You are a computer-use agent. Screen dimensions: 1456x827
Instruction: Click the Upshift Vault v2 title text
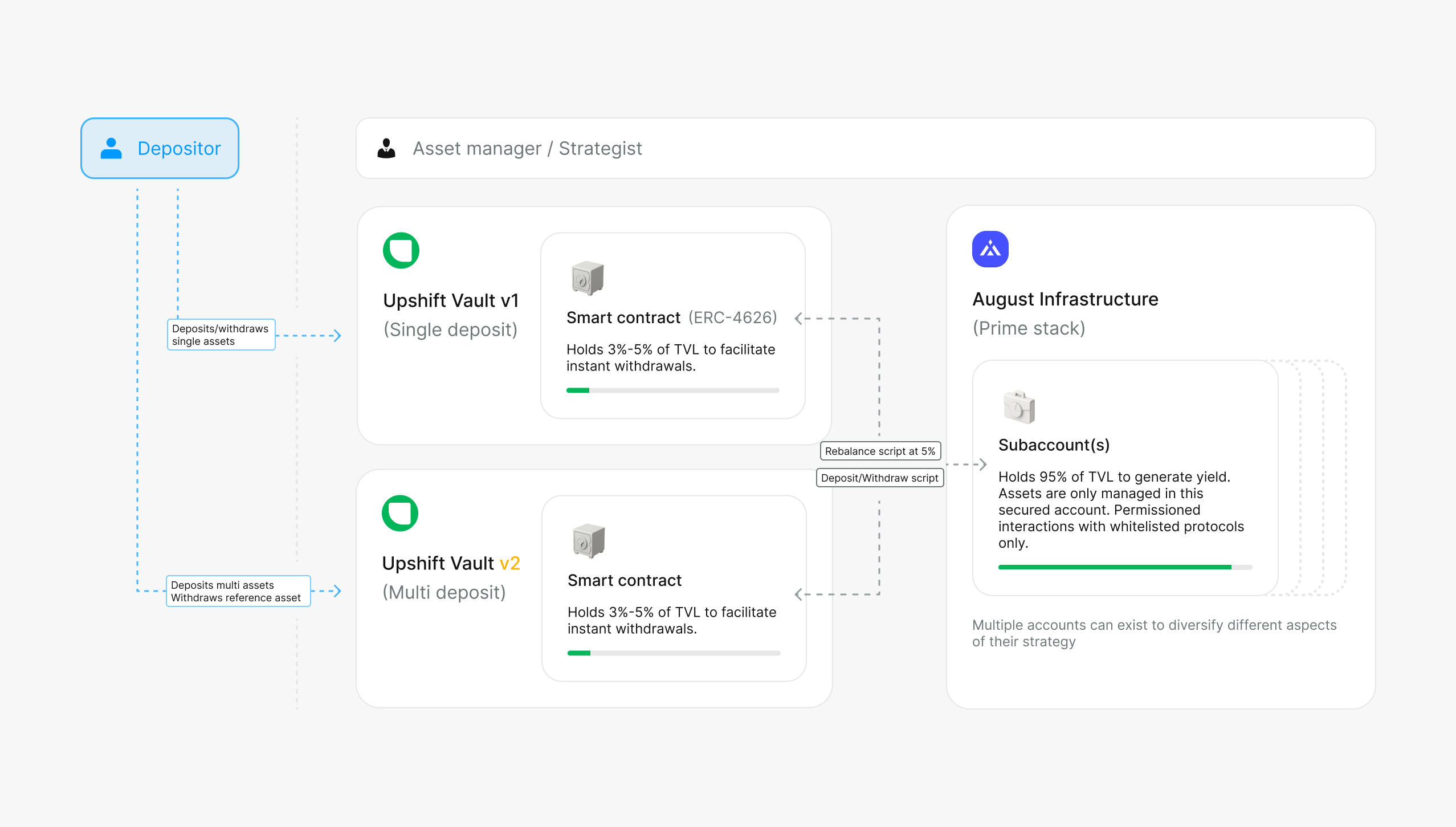[x=451, y=563]
